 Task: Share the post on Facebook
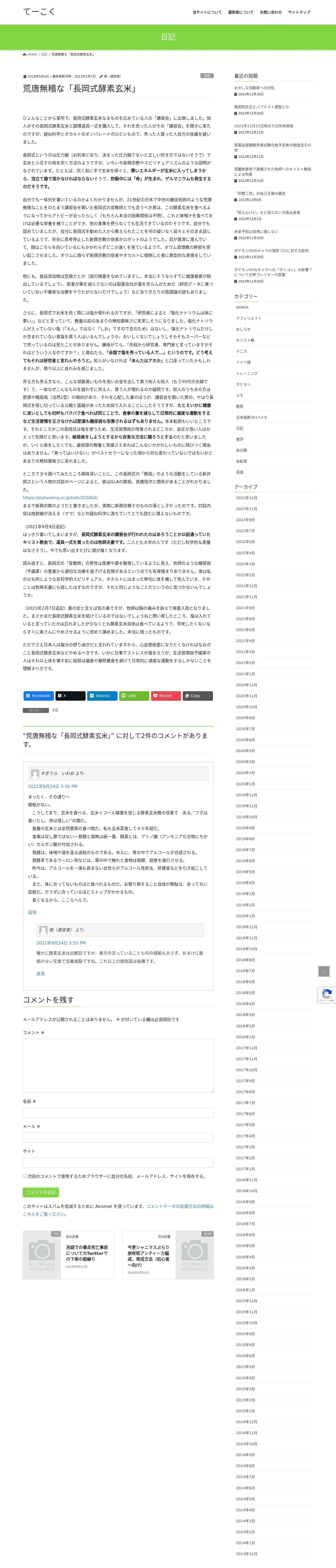38,695
